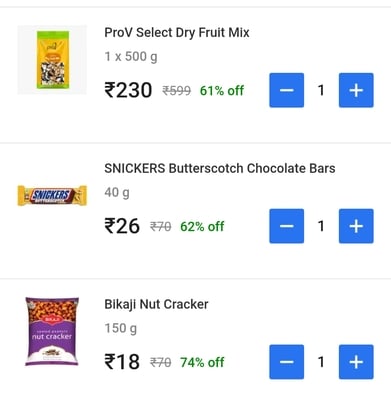The width and height of the screenshot is (391, 400).
Task: Select the ₹230 price of dry fruit mix
Action: coord(128,90)
